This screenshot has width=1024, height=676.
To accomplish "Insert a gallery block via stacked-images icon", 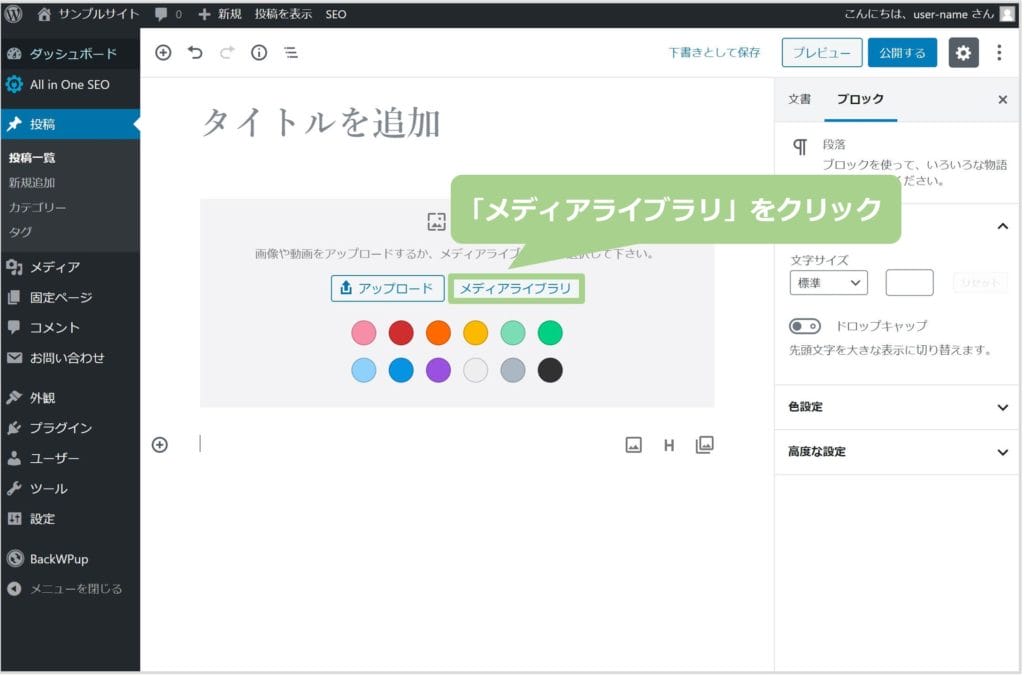I will (x=704, y=445).
